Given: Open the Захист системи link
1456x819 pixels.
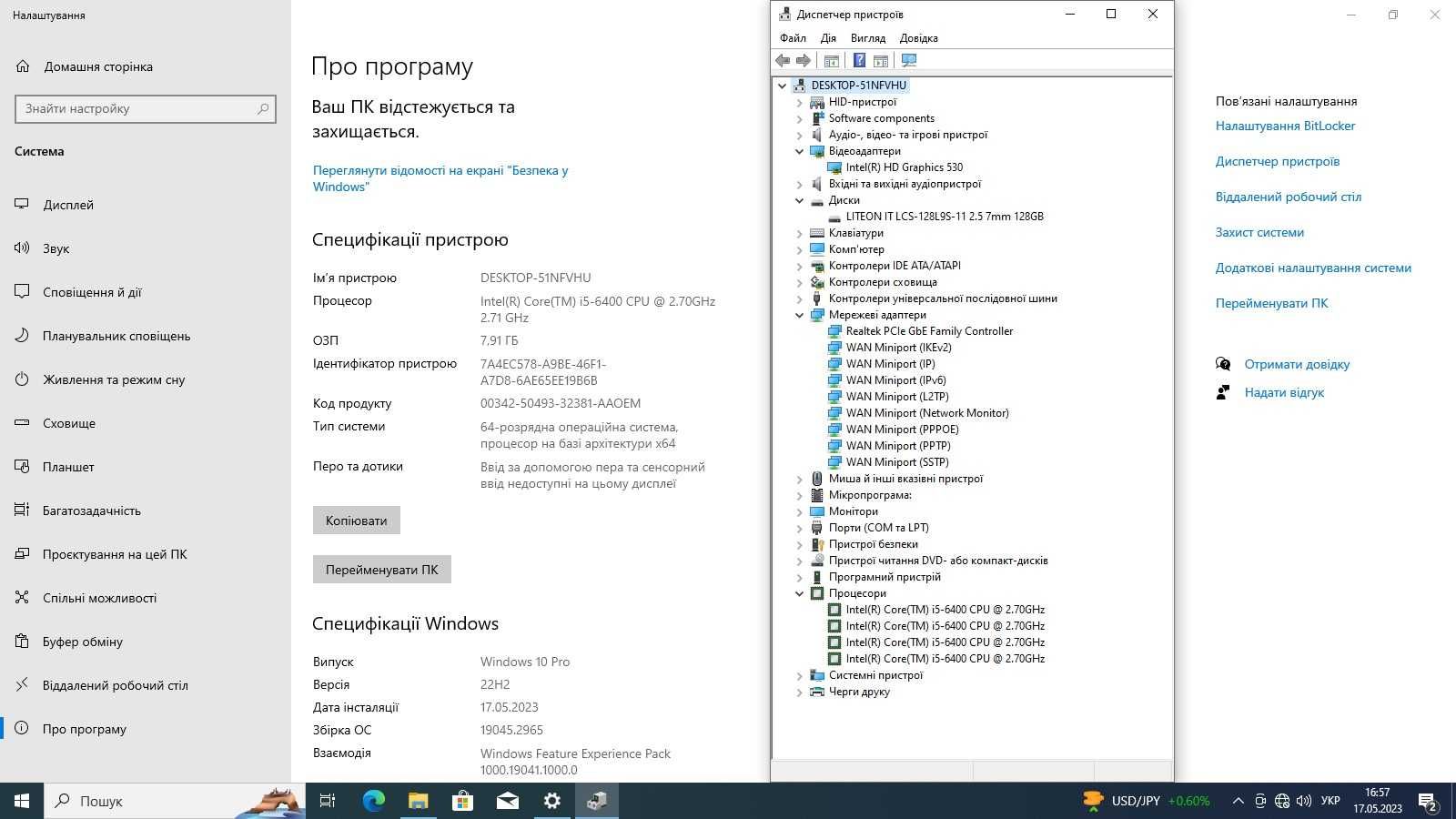Looking at the screenshot, I should click(1259, 232).
